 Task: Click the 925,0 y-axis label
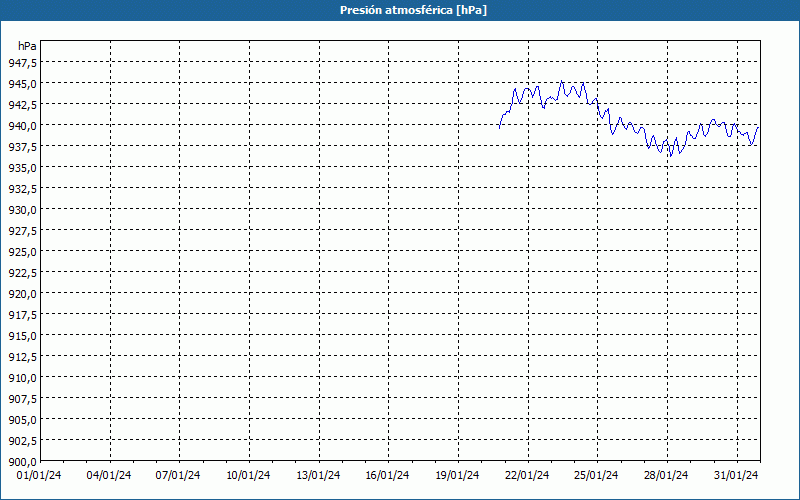click(x=22, y=252)
